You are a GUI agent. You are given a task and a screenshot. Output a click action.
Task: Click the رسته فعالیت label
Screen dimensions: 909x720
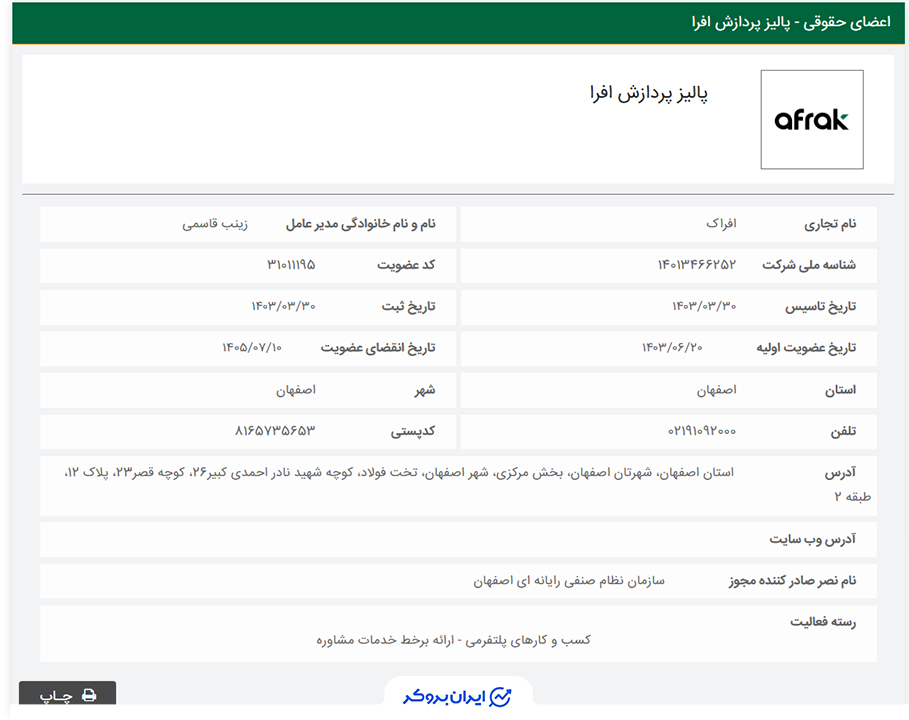pyautogui.click(x=823, y=622)
